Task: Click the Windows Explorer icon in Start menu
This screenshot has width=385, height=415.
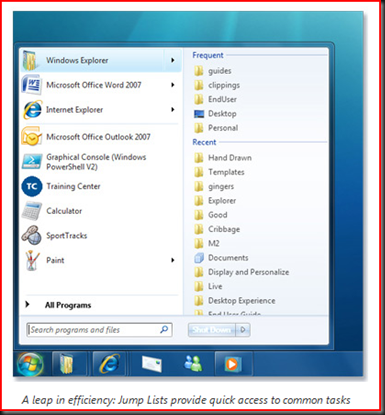Action: 30,60
